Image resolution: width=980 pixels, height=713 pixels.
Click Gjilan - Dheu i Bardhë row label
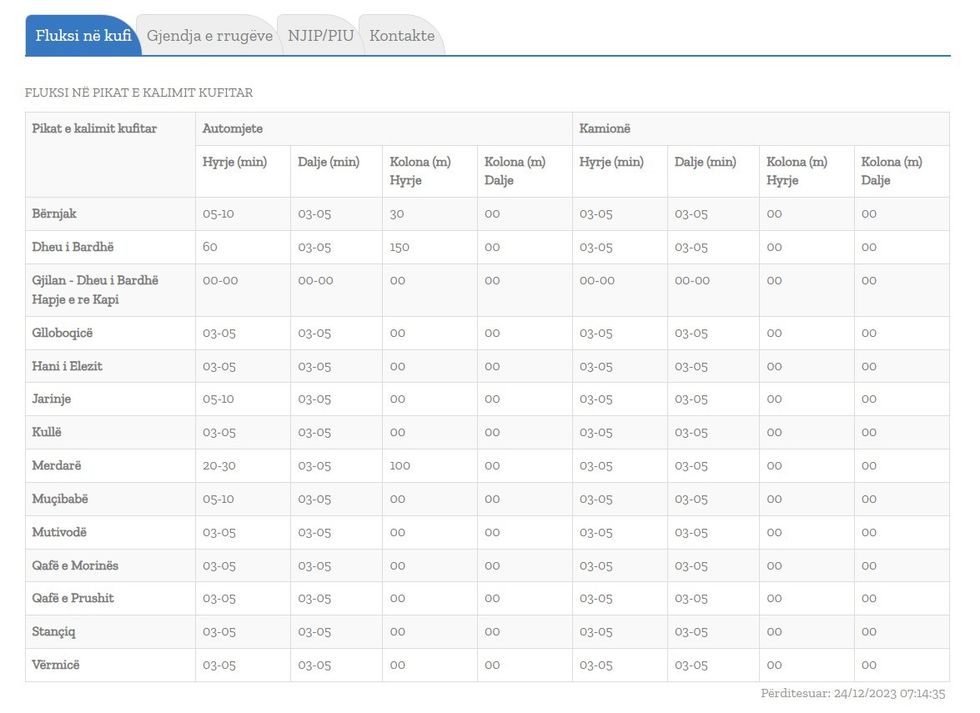click(95, 281)
